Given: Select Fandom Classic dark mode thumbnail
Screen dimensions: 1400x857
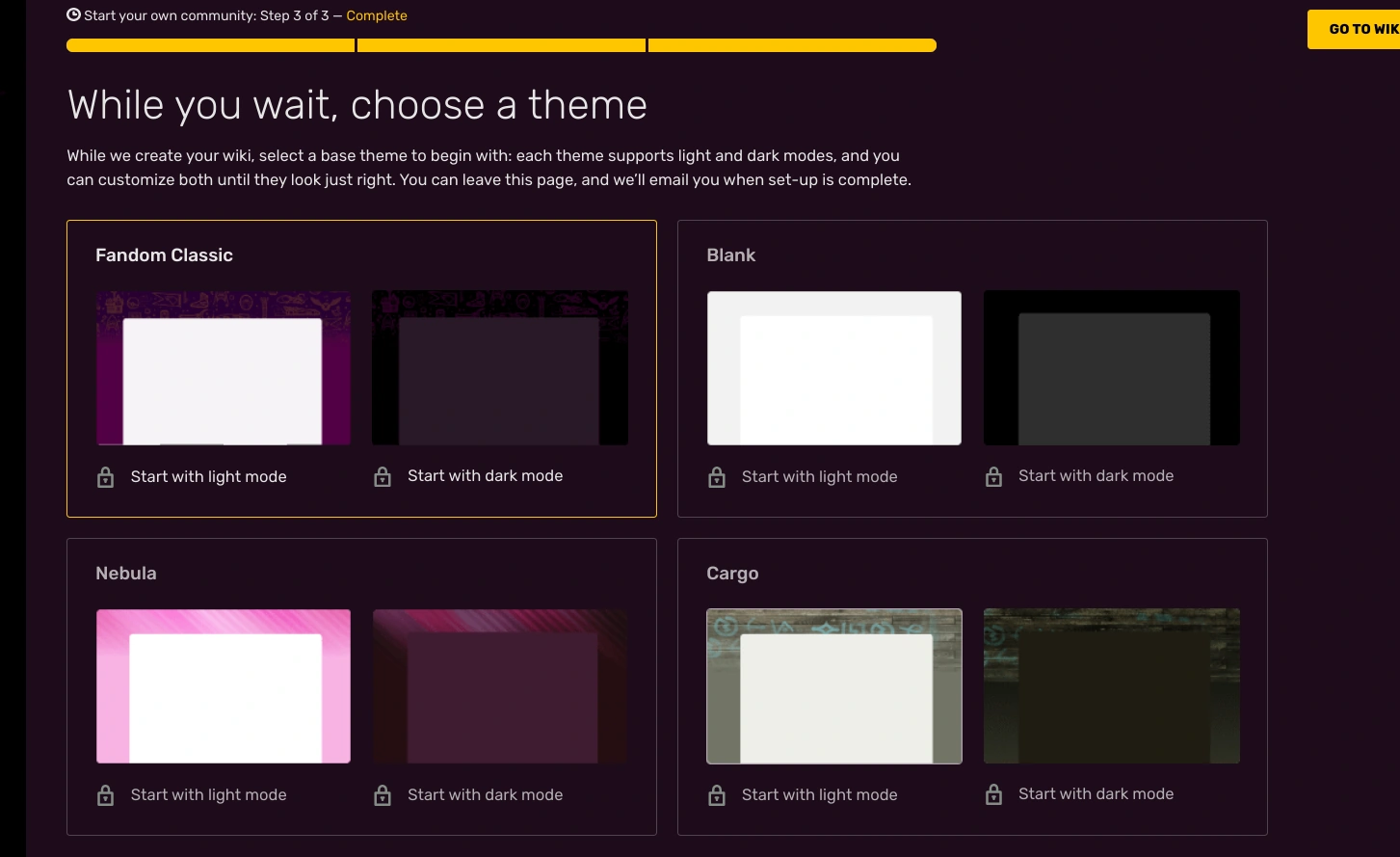Looking at the screenshot, I should (500, 368).
